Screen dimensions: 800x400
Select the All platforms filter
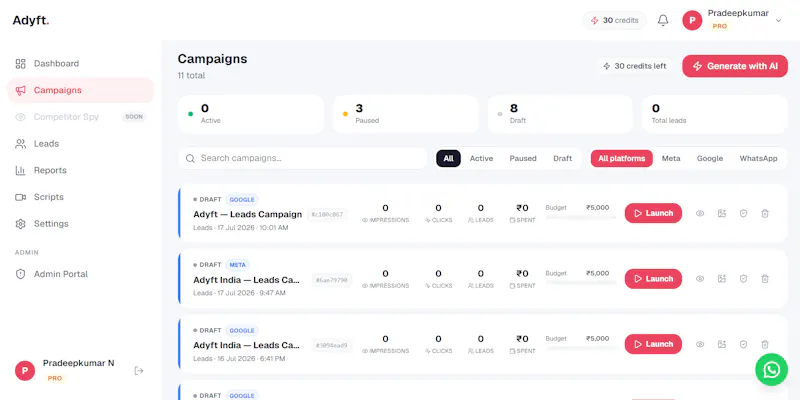(621, 159)
